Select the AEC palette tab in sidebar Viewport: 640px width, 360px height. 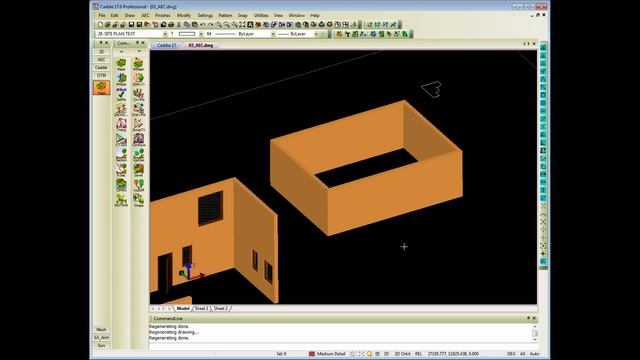coord(101,60)
